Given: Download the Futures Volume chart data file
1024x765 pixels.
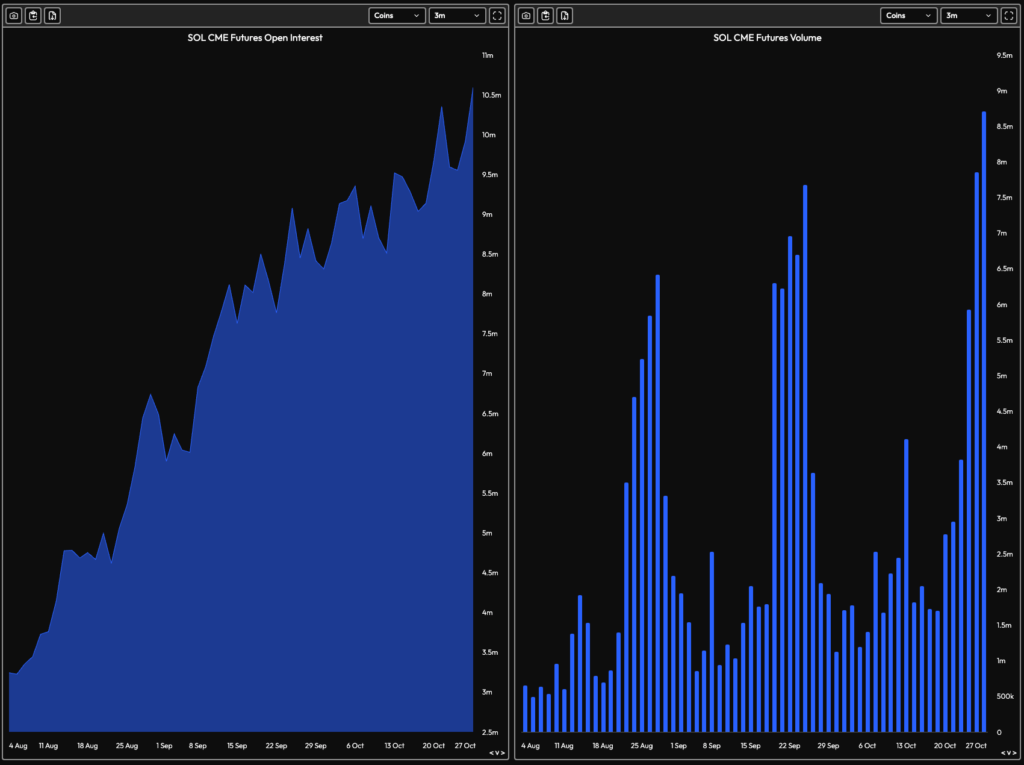Looking at the screenshot, I should [x=564, y=15].
